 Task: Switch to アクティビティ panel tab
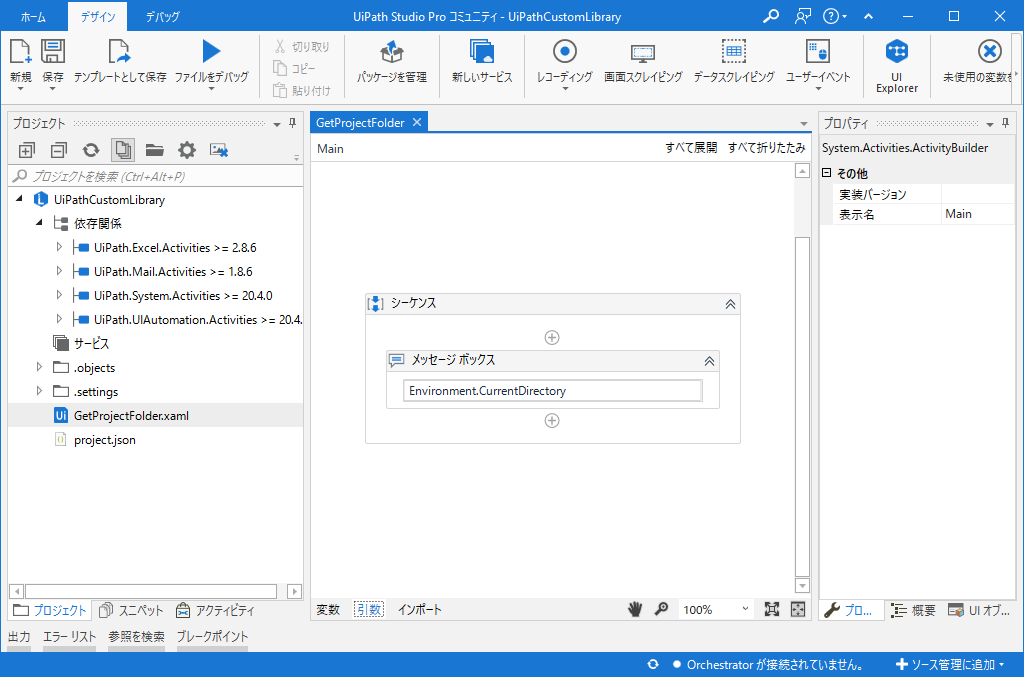[x=215, y=610]
